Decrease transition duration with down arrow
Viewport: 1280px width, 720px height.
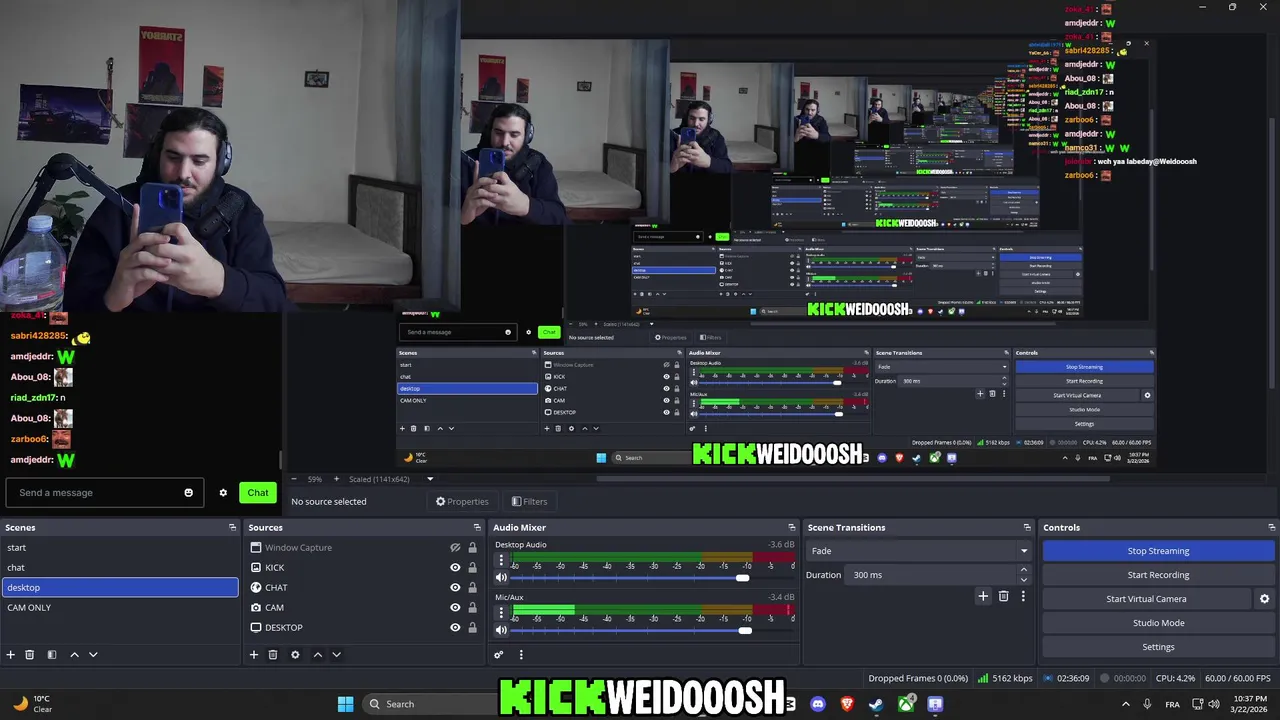click(x=1023, y=580)
